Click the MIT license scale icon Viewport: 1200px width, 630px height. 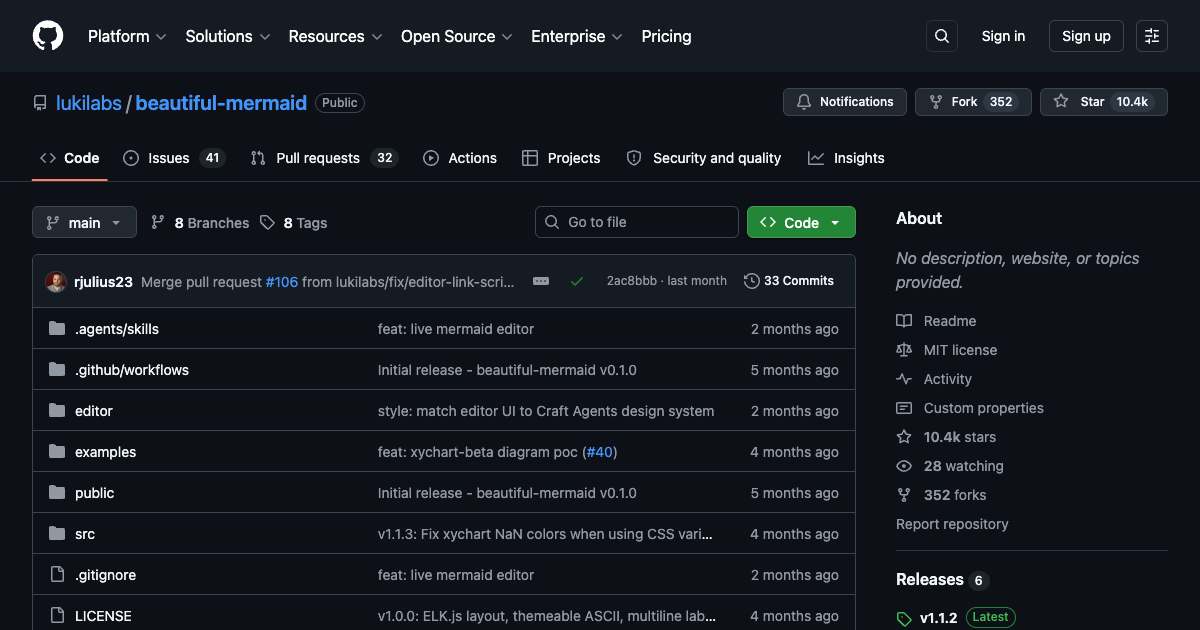click(x=904, y=350)
